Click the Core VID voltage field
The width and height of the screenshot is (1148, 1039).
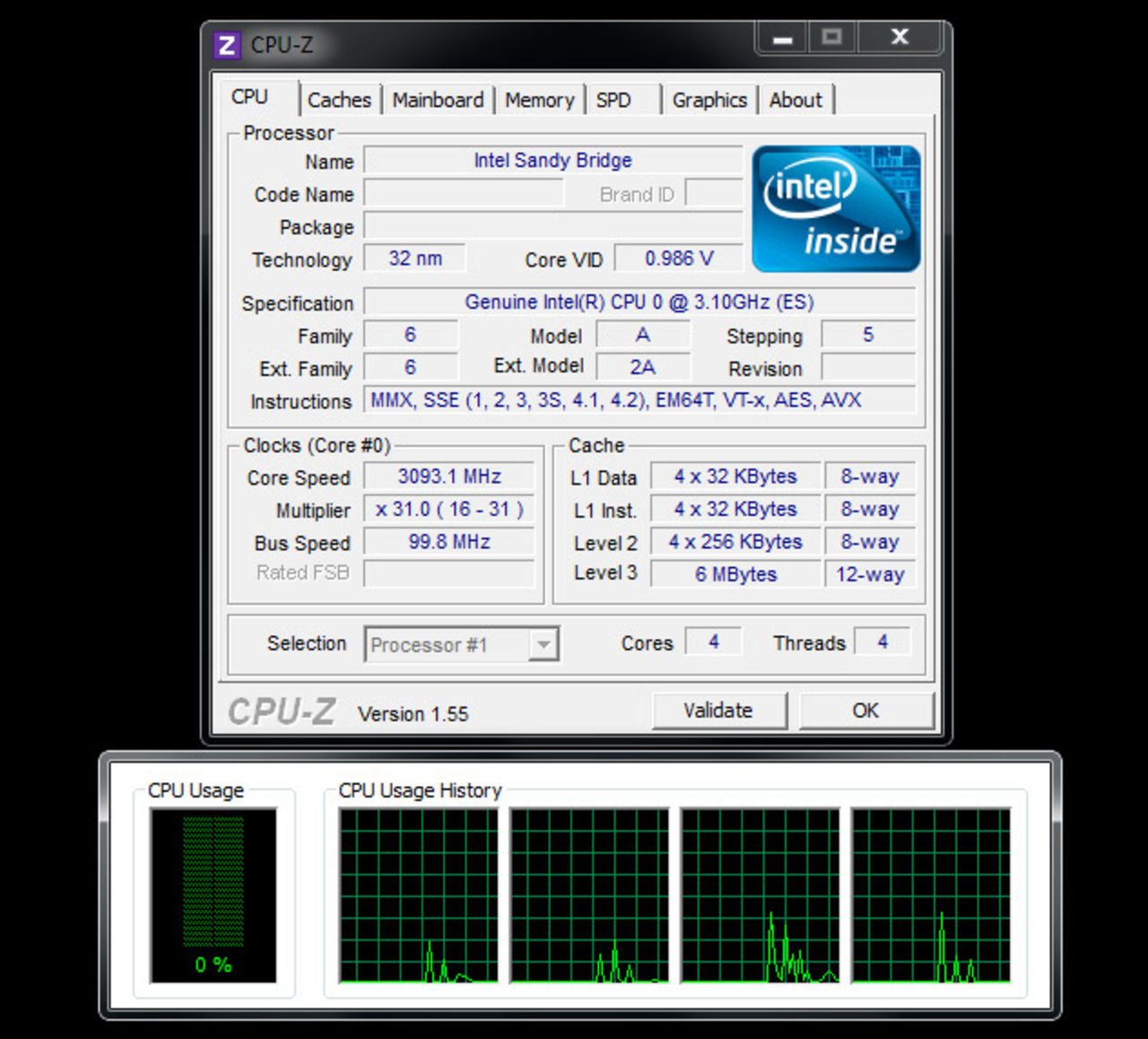[679, 258]
